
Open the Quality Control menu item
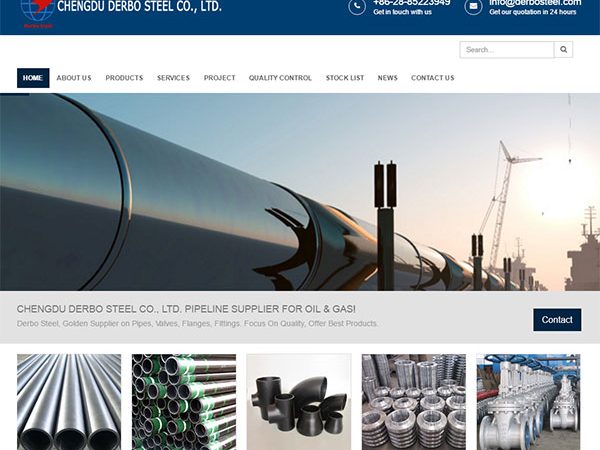coord(280,78)
